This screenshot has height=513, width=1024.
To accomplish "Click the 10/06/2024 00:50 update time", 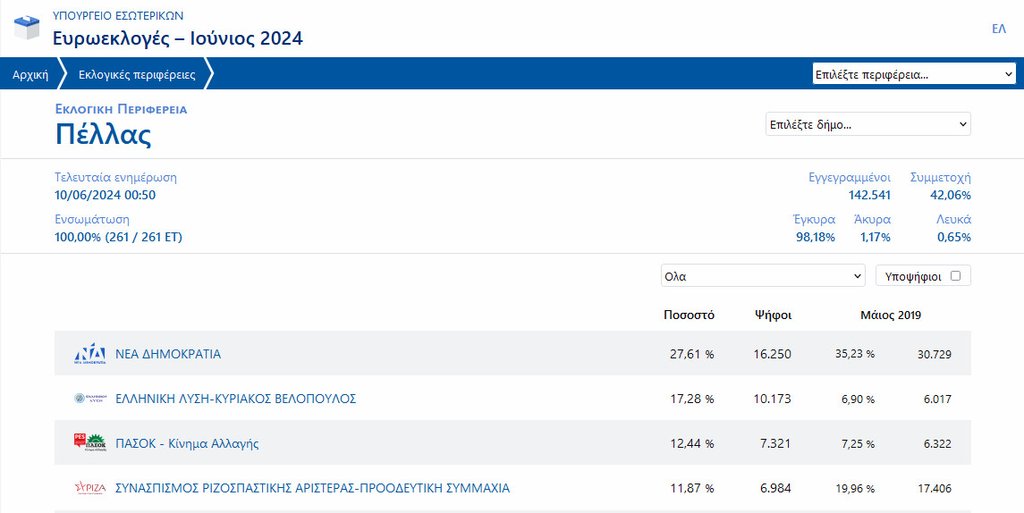I will pos(105,195).
